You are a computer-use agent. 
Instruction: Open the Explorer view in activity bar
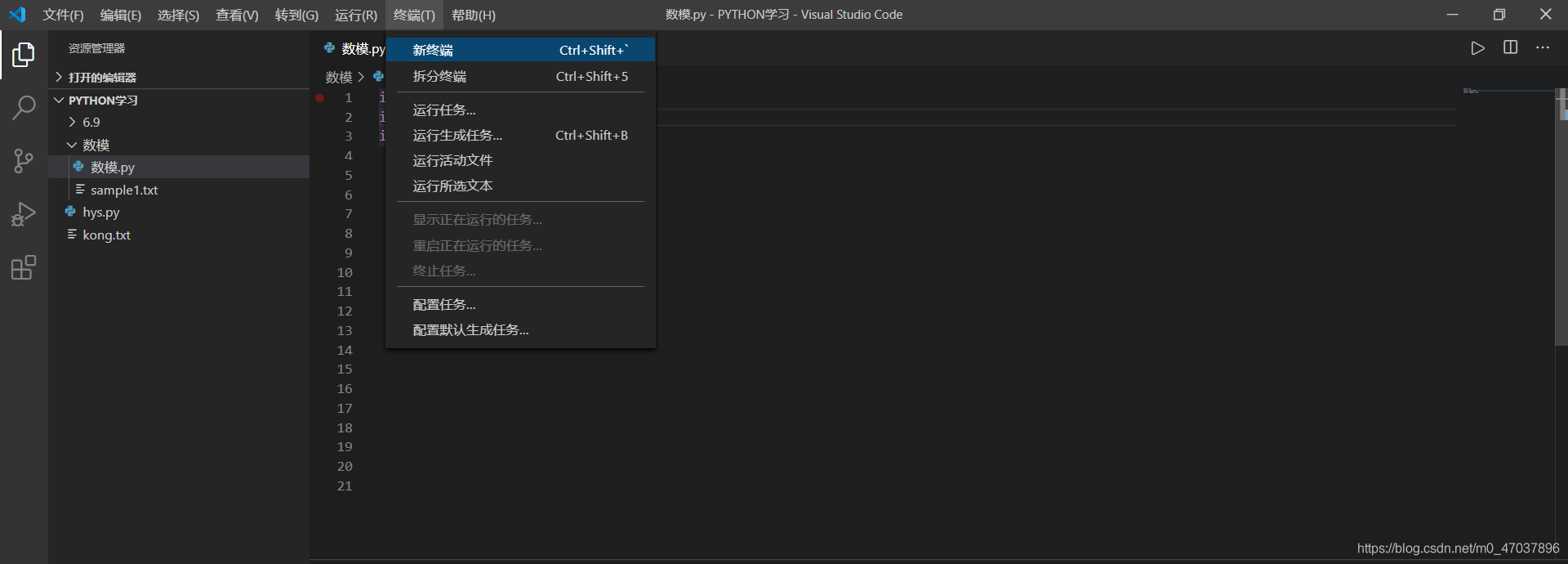[x=24, y=55]
